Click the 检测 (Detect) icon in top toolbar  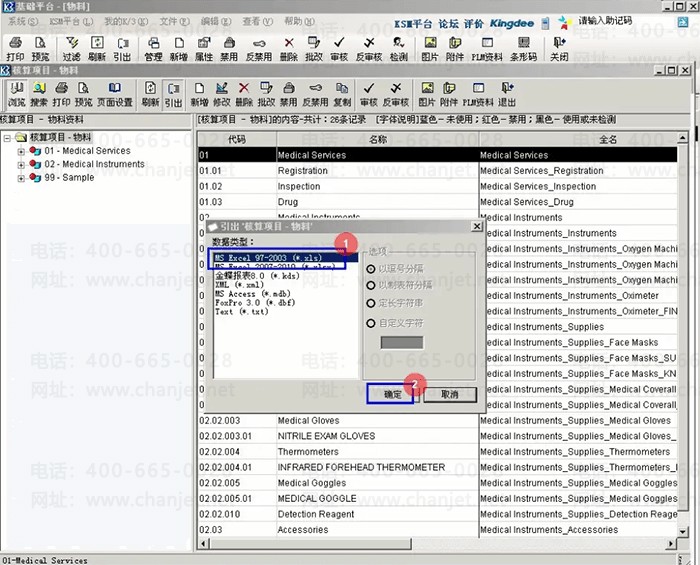point(399,50)
